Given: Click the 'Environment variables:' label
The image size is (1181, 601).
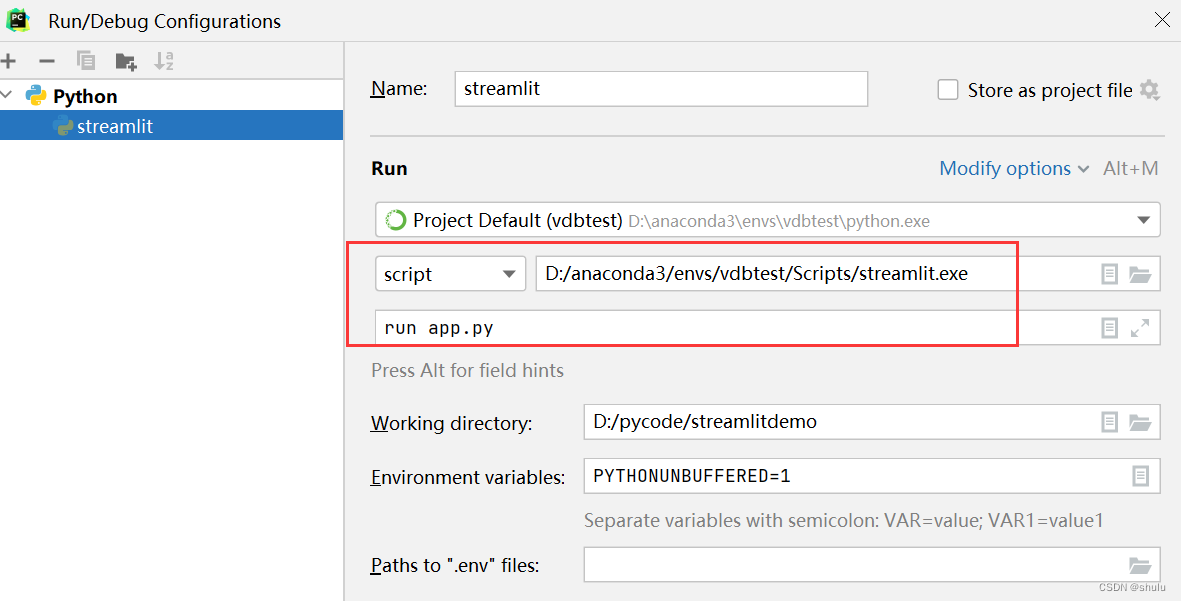Looking at the screenshot, I should tap(468, 477).
